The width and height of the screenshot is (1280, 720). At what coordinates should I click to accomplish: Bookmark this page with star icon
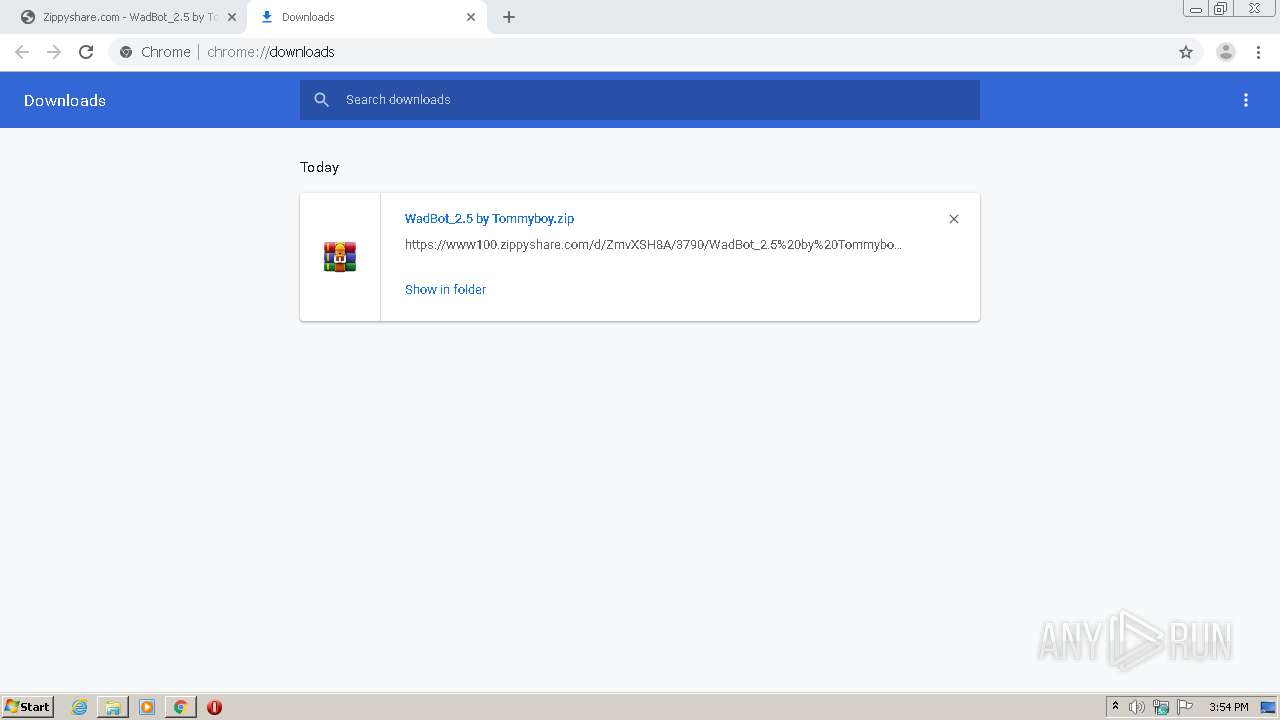1186,52
